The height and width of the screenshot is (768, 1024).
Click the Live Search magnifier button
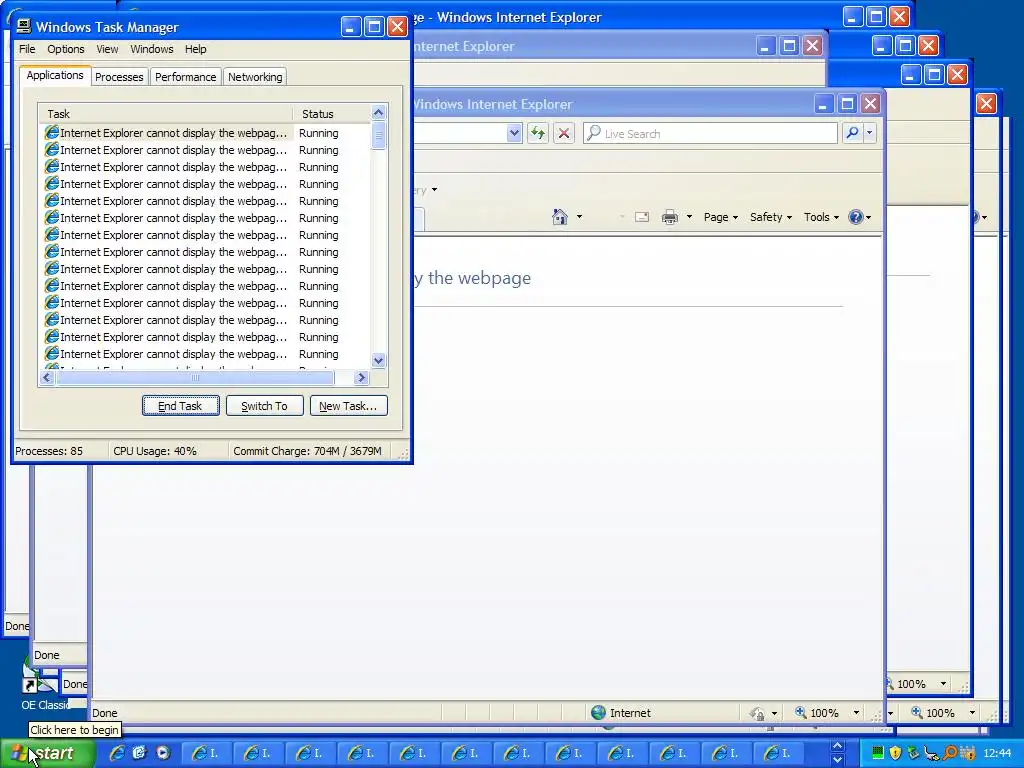point(852,133)
